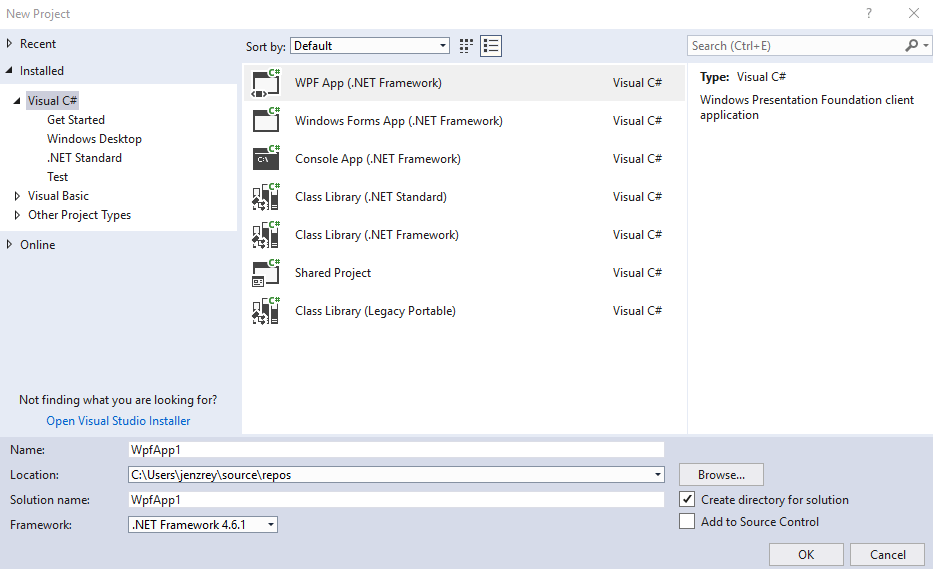Select Visual Basic tree item
933x569 pixels.
(x=58, y=196)
